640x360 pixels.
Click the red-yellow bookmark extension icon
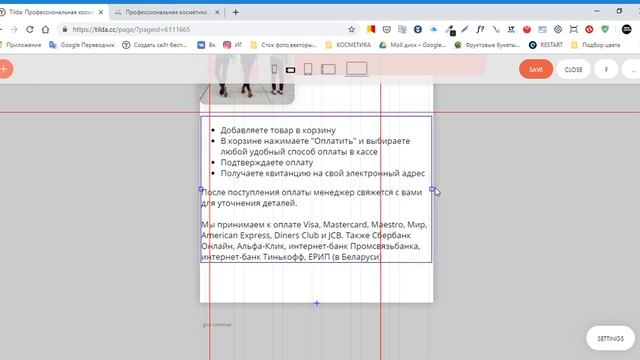click(371, 29)
